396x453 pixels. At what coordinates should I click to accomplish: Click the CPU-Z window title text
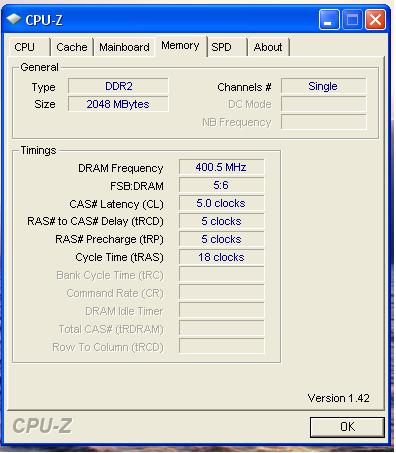pos(44,20)
